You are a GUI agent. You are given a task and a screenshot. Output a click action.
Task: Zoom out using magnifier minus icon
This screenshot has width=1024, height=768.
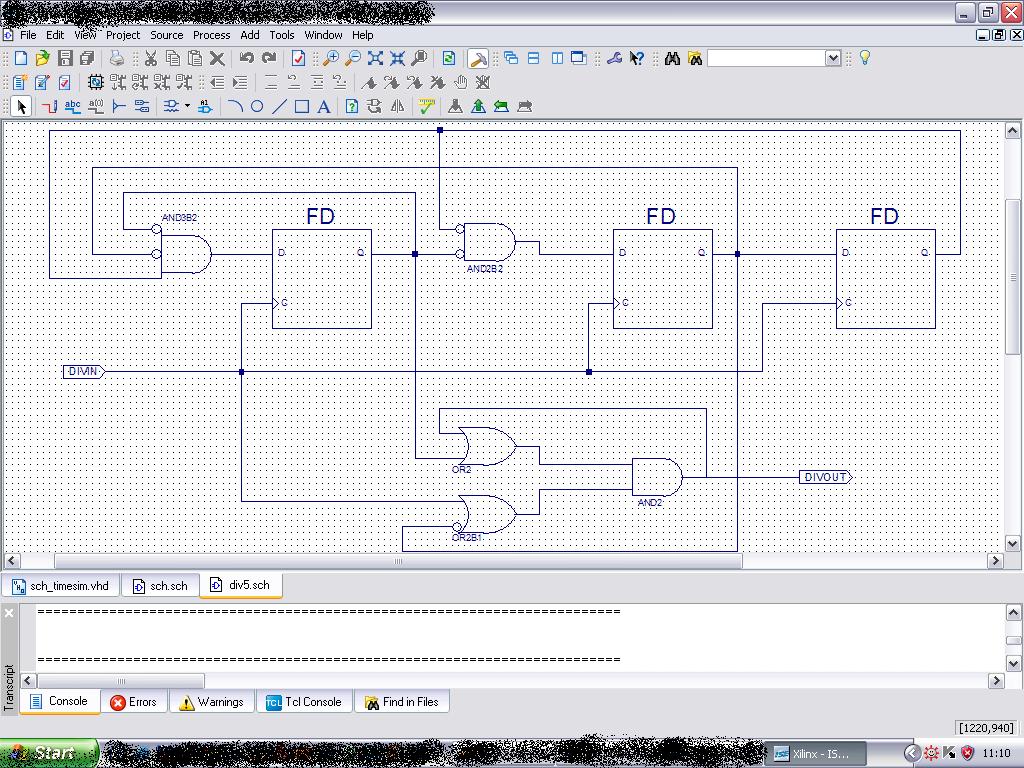click(x=353, y=58)
